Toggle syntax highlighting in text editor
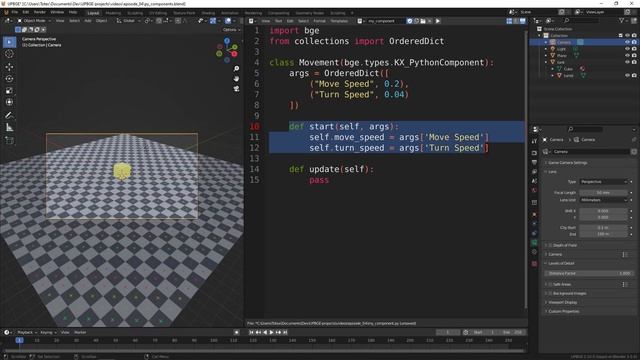This screenshot has width=640, height=360. pyautogui.click(x=522, y=21)
